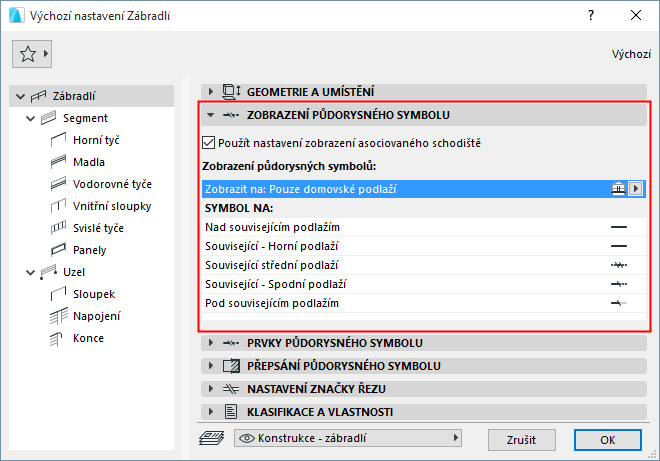660x461 pixels.
Task: Click the Segment icon in tree
Action: 48,118
